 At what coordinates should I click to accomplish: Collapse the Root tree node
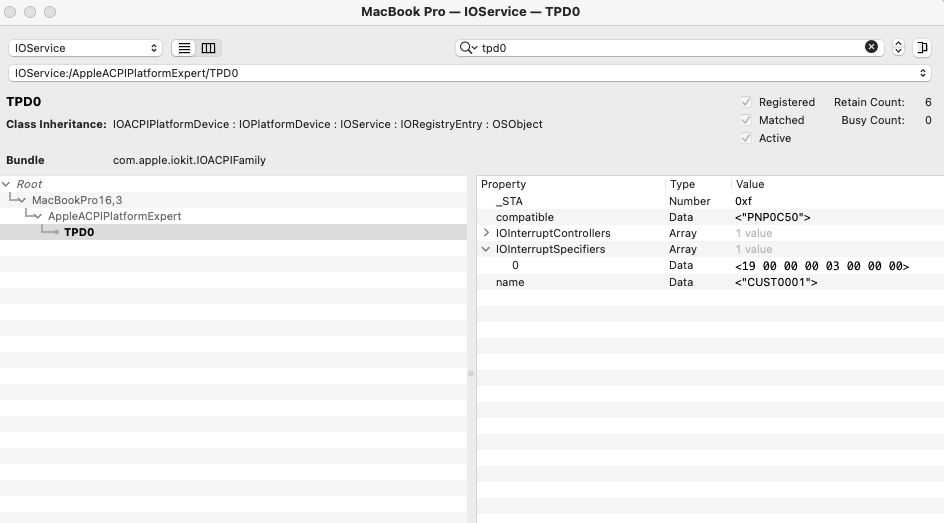[x=6, y=184]
